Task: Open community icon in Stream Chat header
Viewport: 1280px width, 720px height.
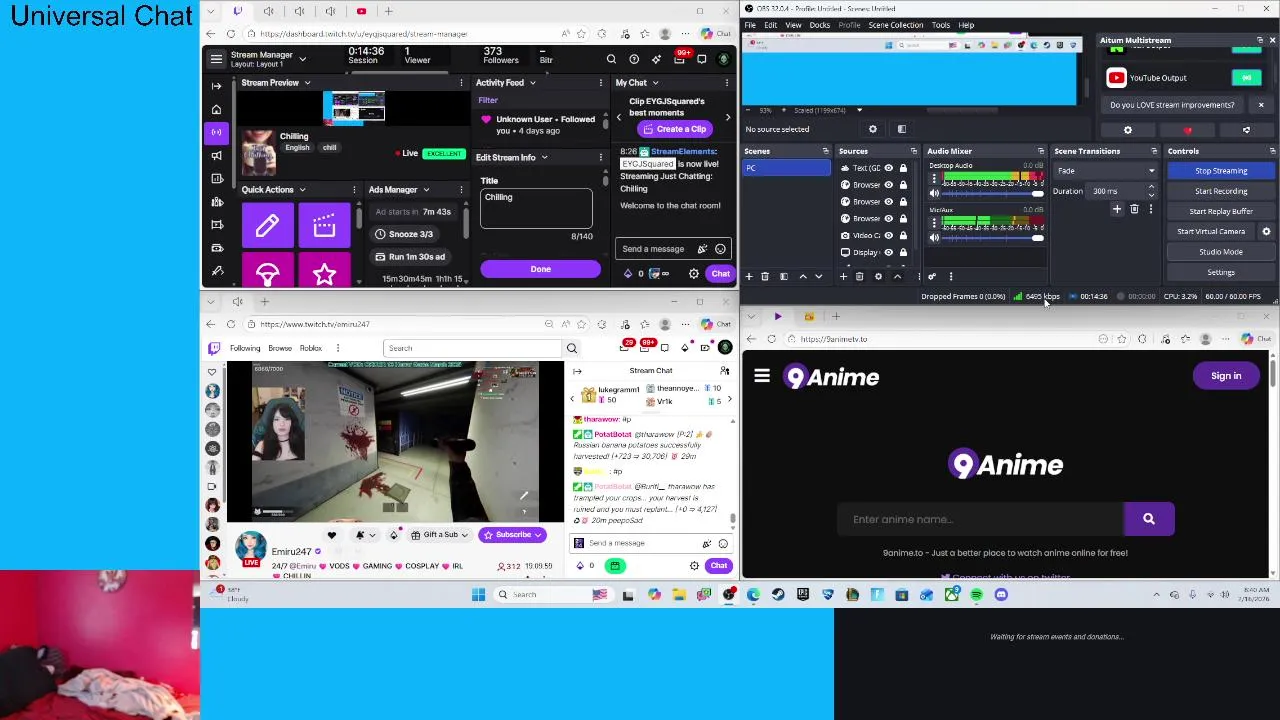Action: tap(725, 371)
